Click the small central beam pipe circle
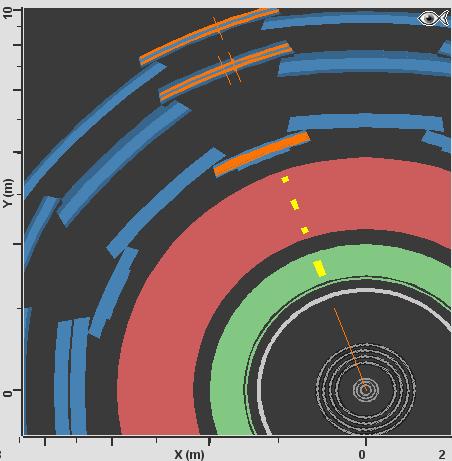The image size is (452, 461). [366, 390]
